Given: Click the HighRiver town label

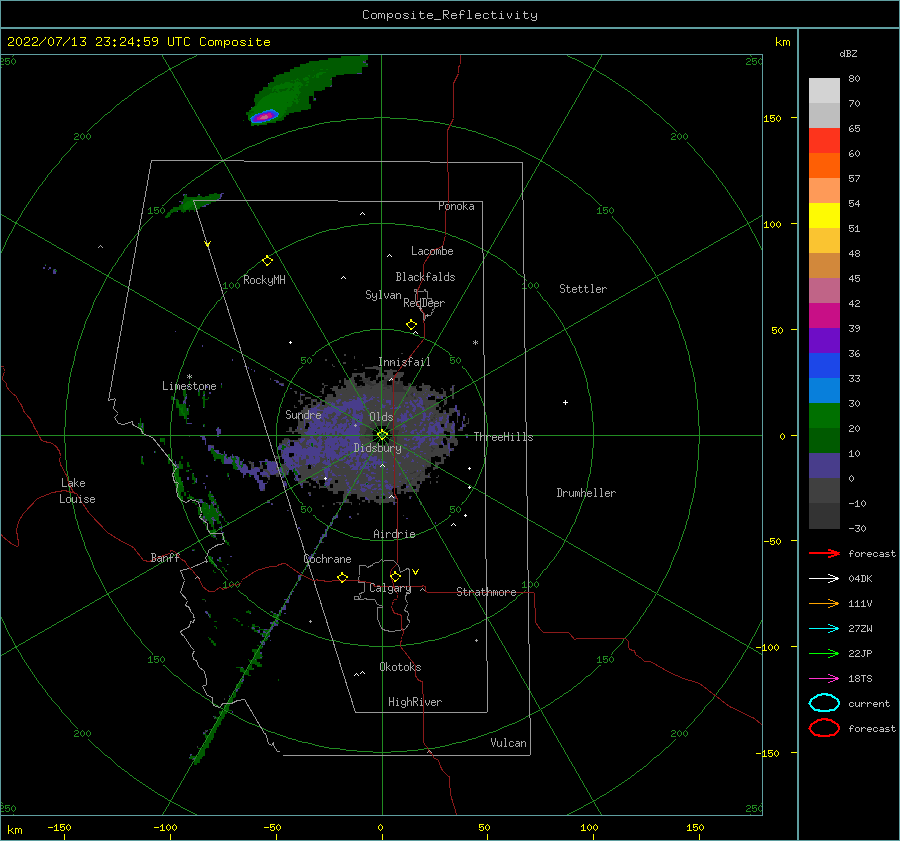Looking at the screenshot, I should click(x=415, y=703).
